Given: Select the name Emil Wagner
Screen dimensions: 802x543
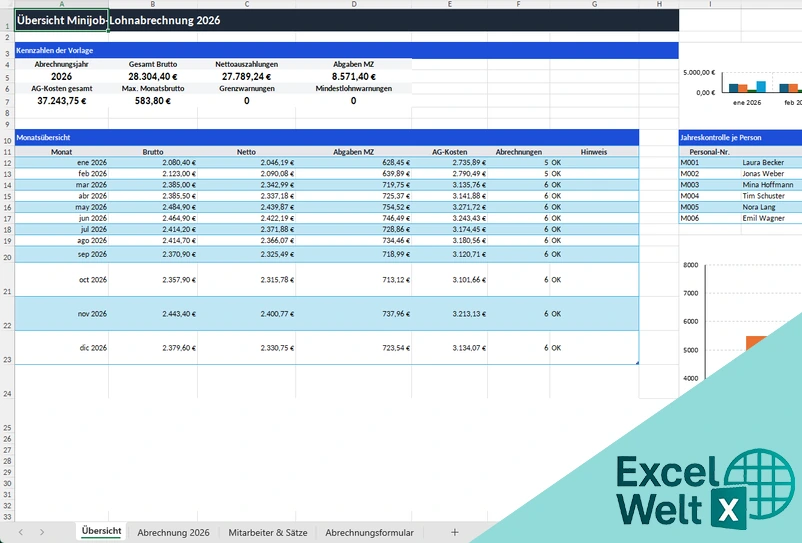Looking at the screenshot, I should 772,218.
